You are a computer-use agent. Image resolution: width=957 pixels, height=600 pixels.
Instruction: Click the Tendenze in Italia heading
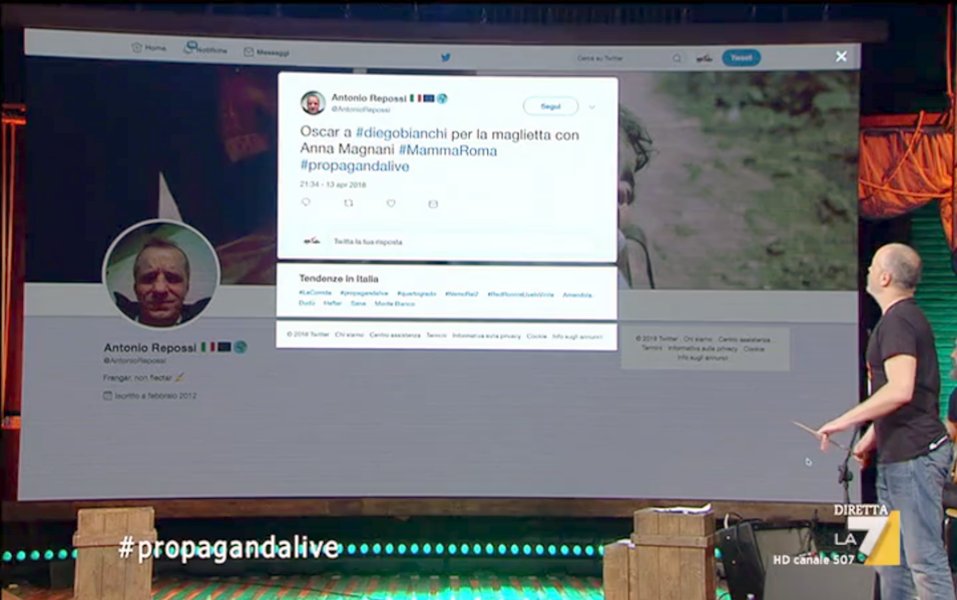(339, 278)
